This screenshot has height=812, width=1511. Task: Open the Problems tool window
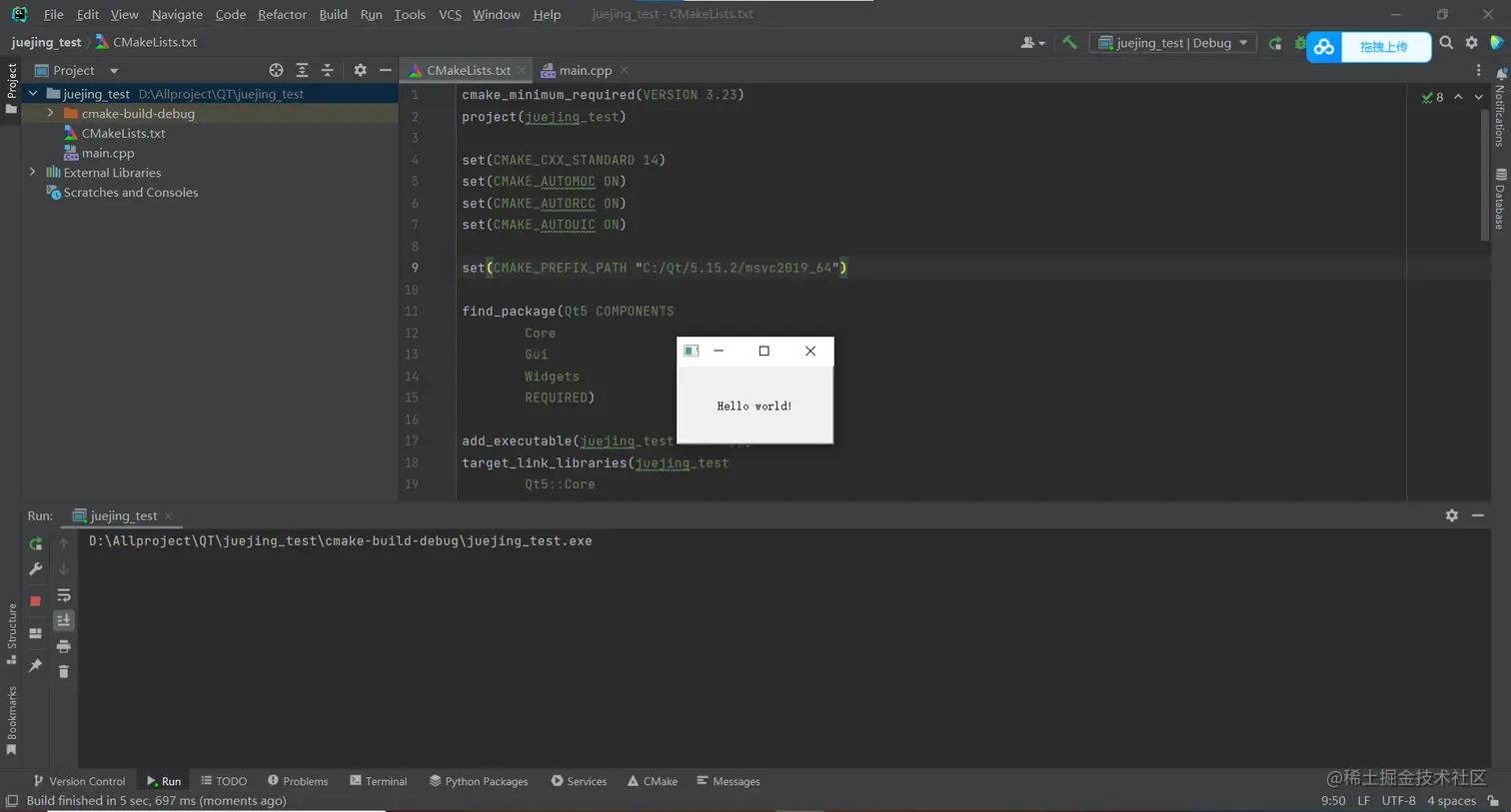pyautogui.click(x=298, y=781)
